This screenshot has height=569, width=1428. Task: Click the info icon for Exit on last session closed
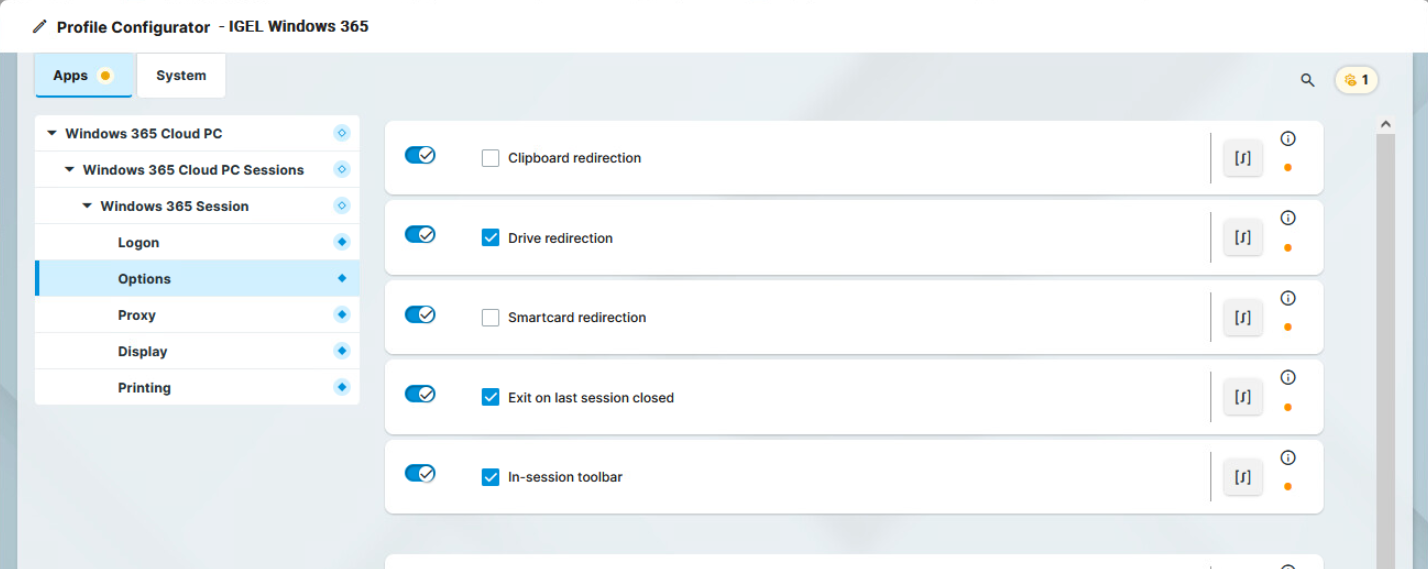pyautogui.click(x=1288, y=378)
